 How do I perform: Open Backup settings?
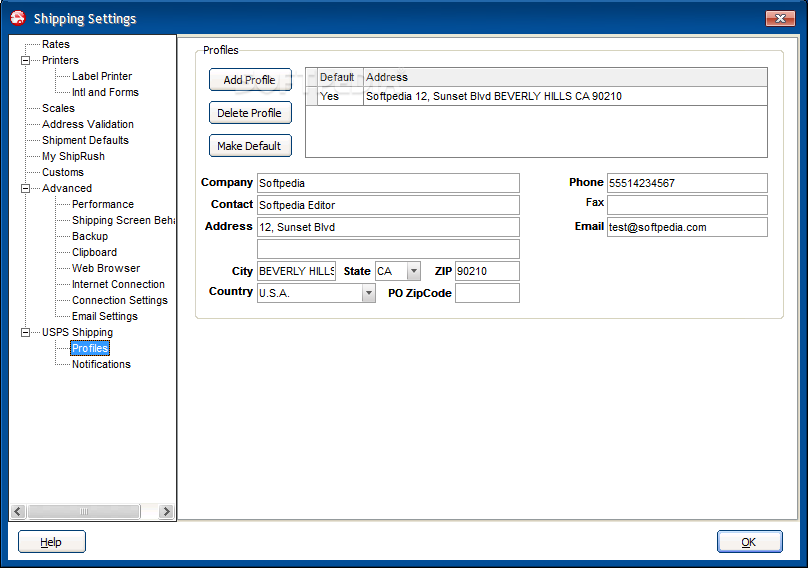pyautogui.click(x=90, y=236)
